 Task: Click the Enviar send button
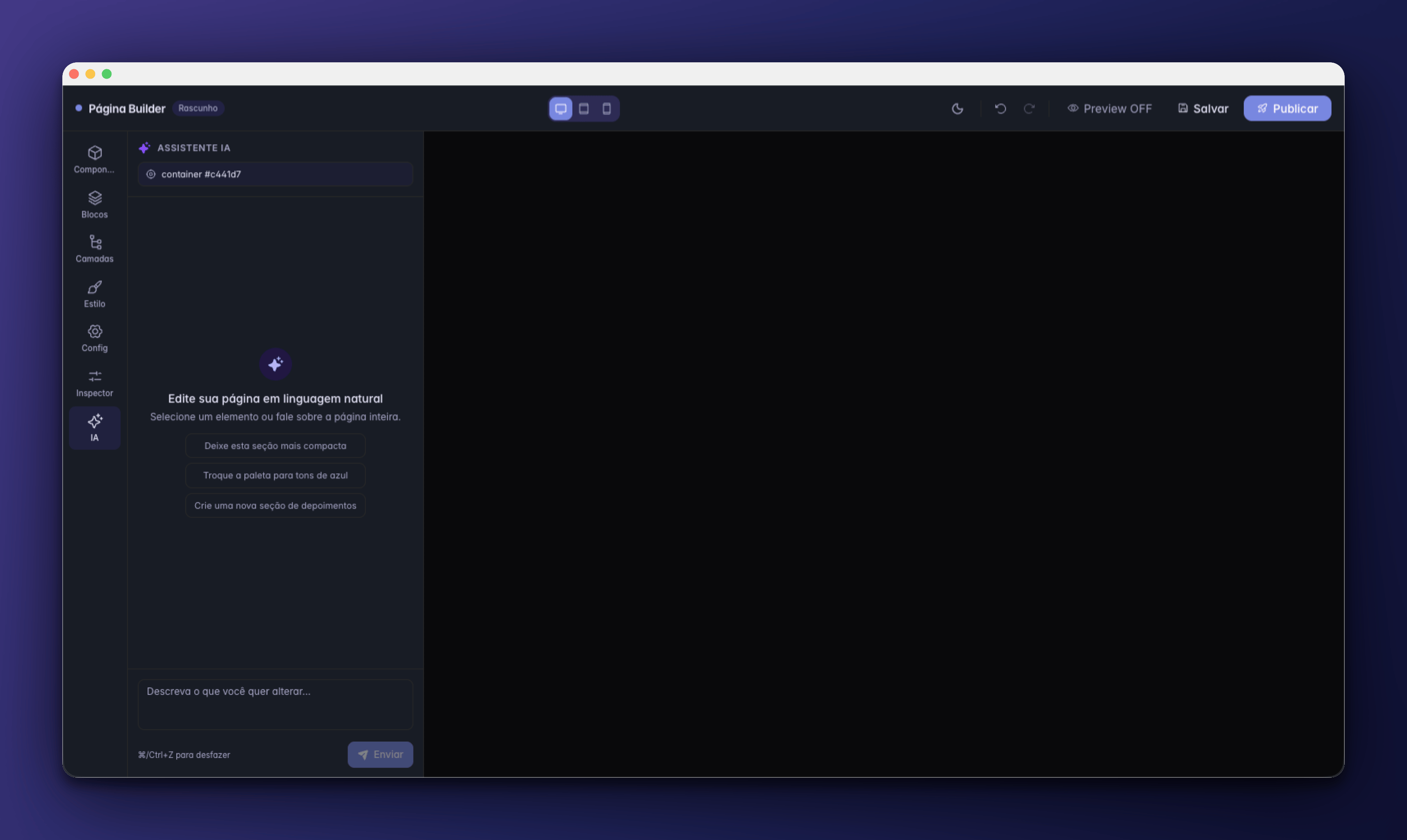pos(380,754)
